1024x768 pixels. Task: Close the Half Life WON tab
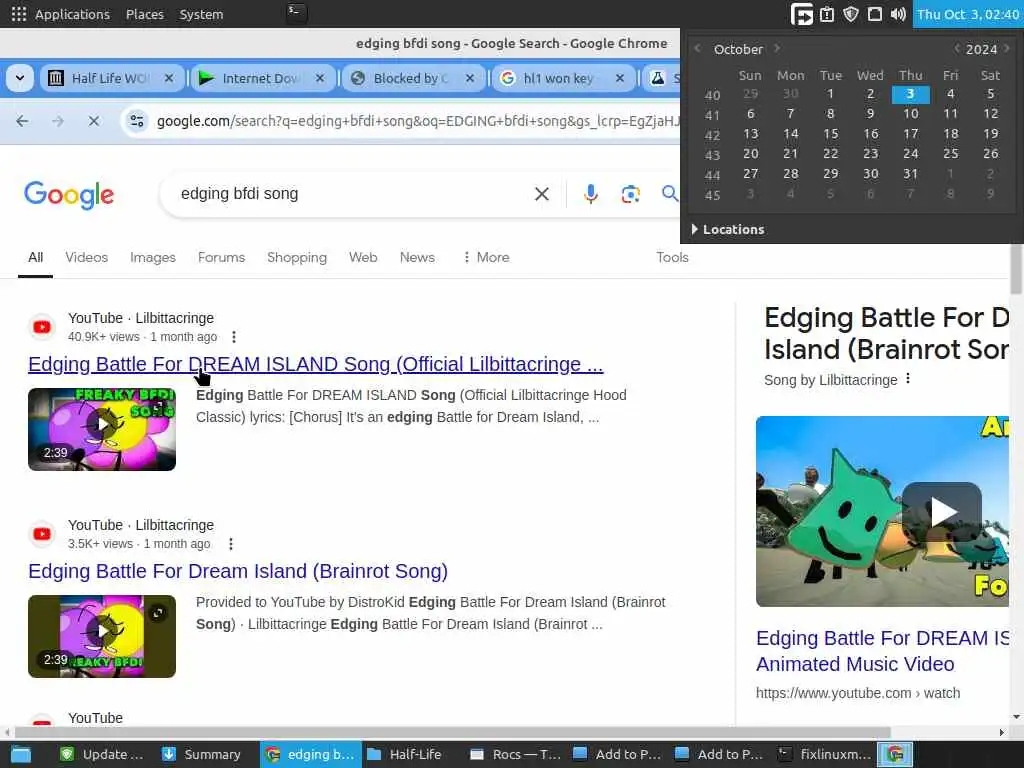pyautogui.click(x=169, y=78)
